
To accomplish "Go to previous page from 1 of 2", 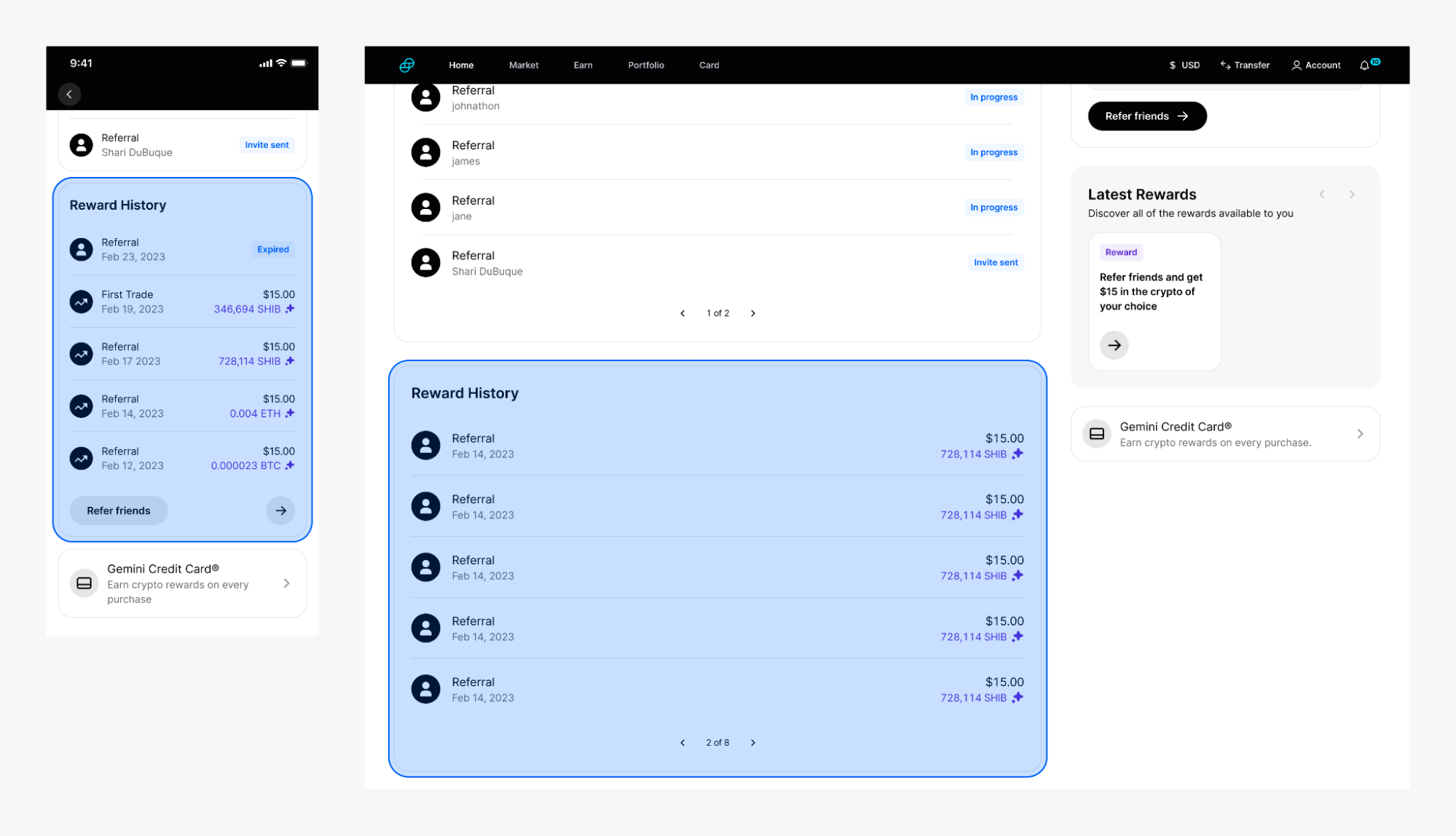I will [x=682, y=313].
